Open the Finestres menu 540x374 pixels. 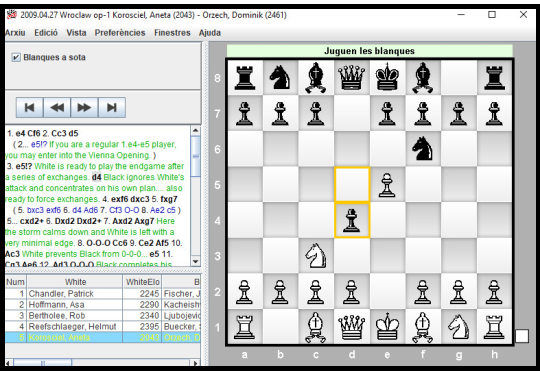(172, 33)
